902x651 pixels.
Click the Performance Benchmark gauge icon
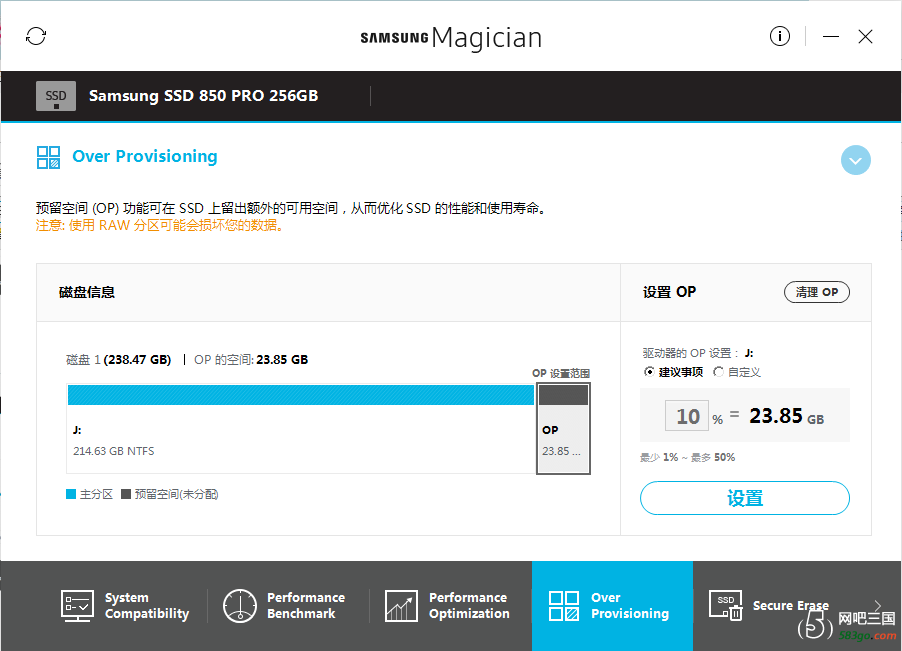point(239,606)
